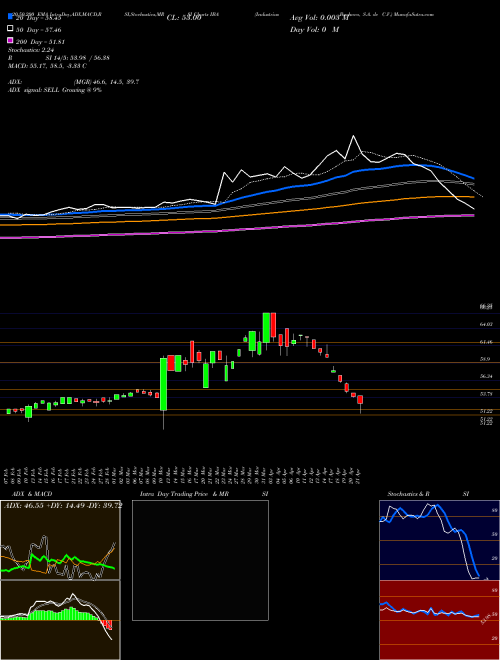Click the 56.34 price axis label

[486, 376]
